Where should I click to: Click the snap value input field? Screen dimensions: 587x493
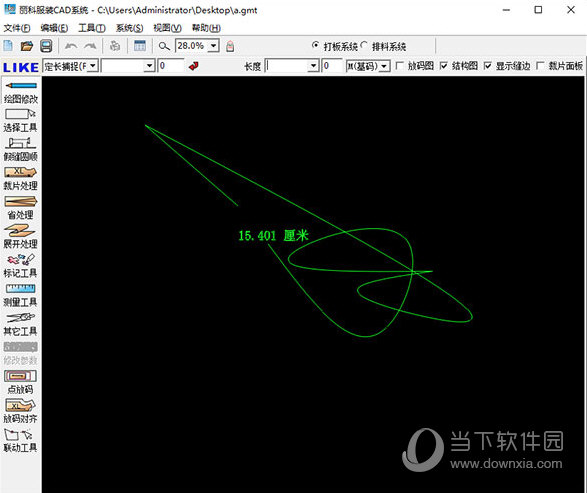click(171, 66)
